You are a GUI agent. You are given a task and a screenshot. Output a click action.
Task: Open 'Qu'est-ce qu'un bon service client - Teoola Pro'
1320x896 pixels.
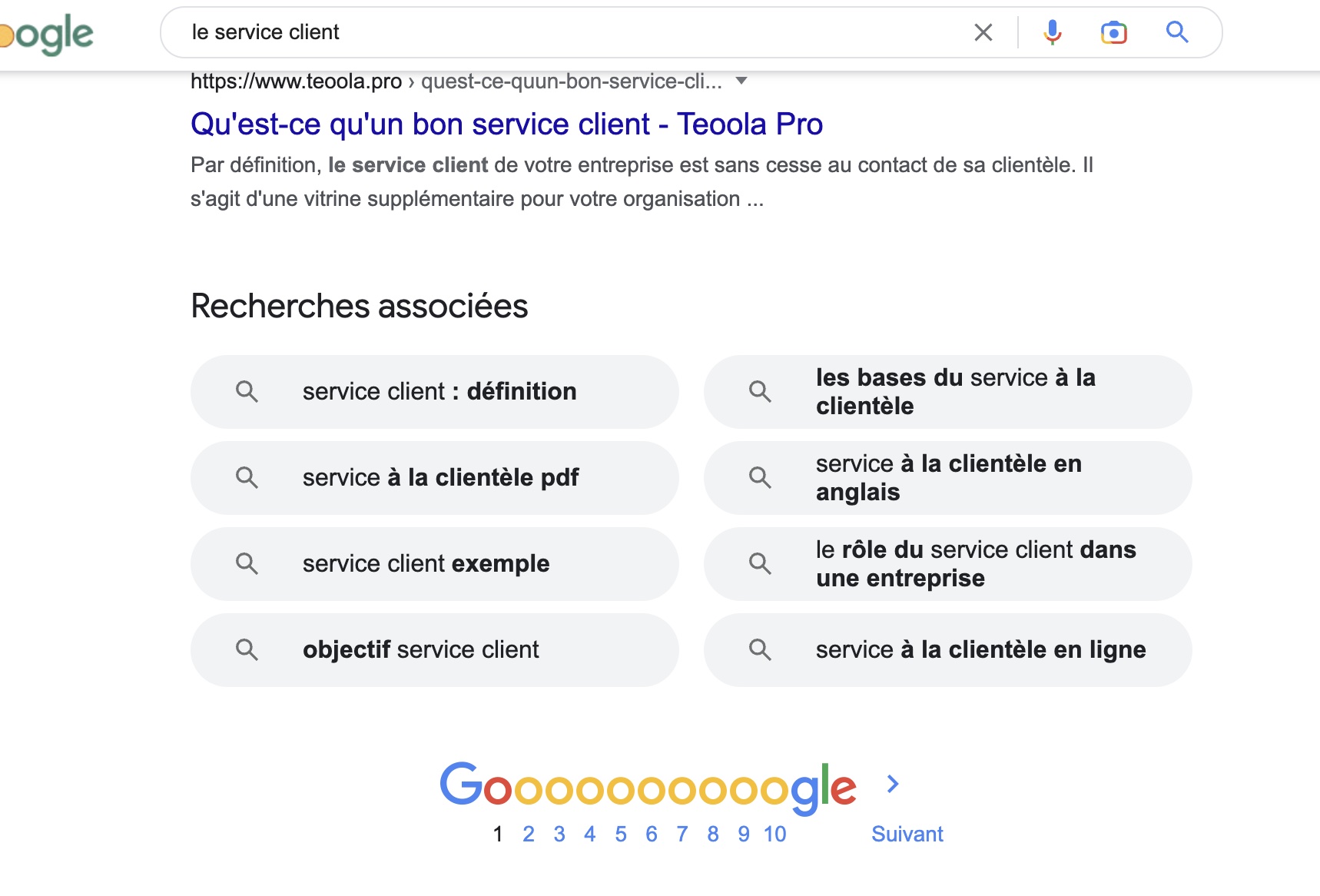click(x=506, y=124)
